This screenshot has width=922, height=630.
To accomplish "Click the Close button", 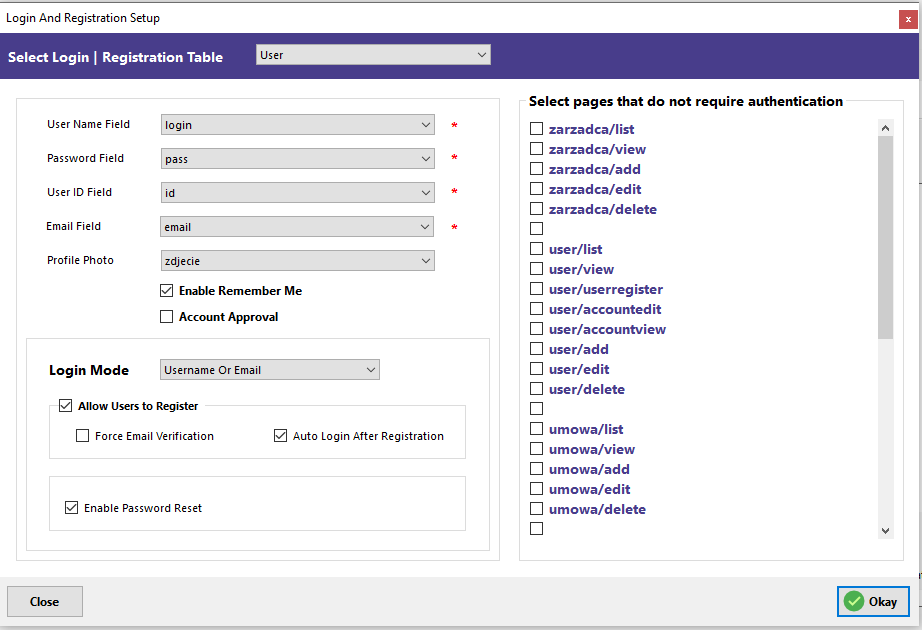I will pos(45,601).
